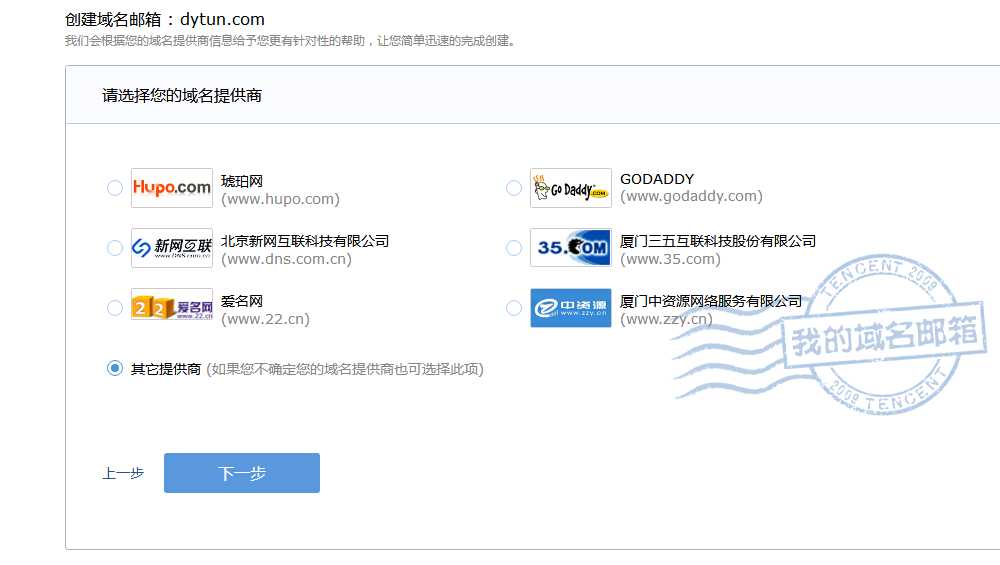Pick the 厦门中资源网络服务有限公司 radio button
Viewport: 1000px width, 565px height.
tap(513, 308)
